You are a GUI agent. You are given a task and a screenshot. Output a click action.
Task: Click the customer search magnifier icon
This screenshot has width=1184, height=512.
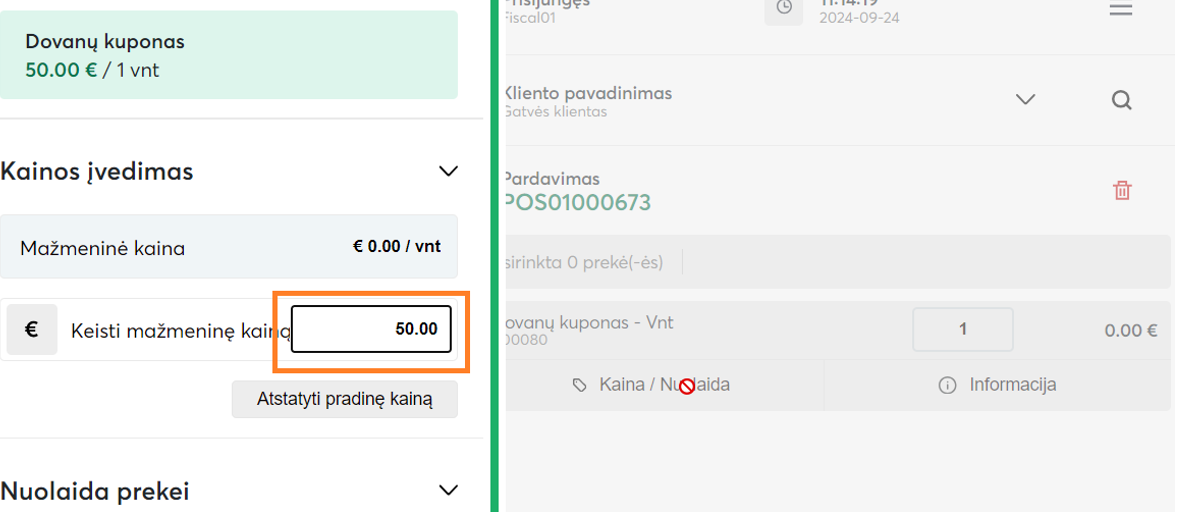(1121, 100)
